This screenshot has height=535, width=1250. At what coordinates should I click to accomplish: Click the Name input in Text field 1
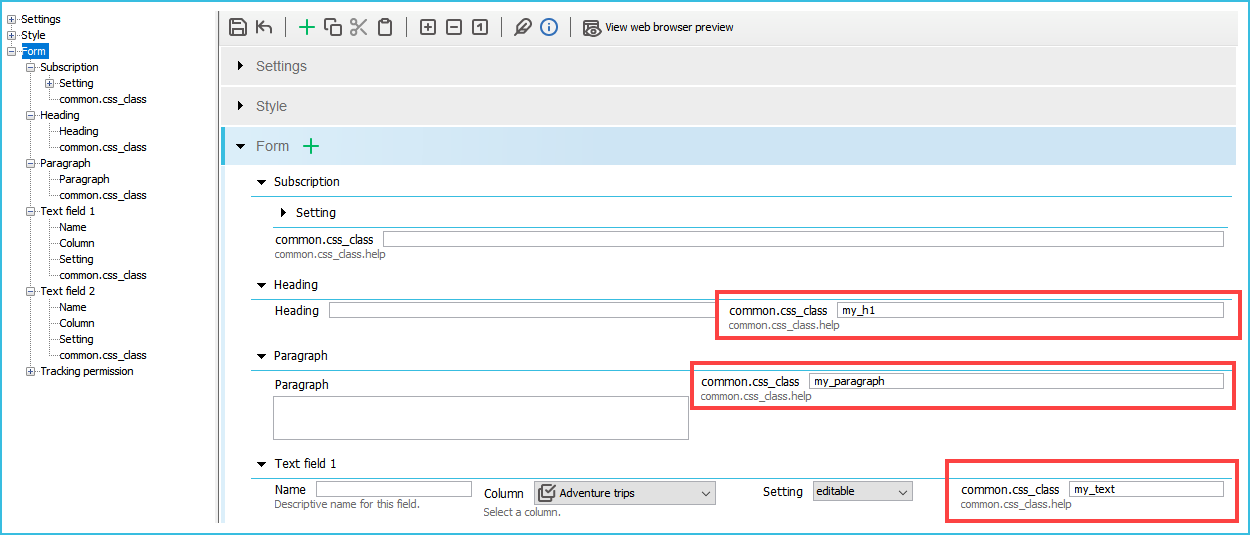coord(394,489)
